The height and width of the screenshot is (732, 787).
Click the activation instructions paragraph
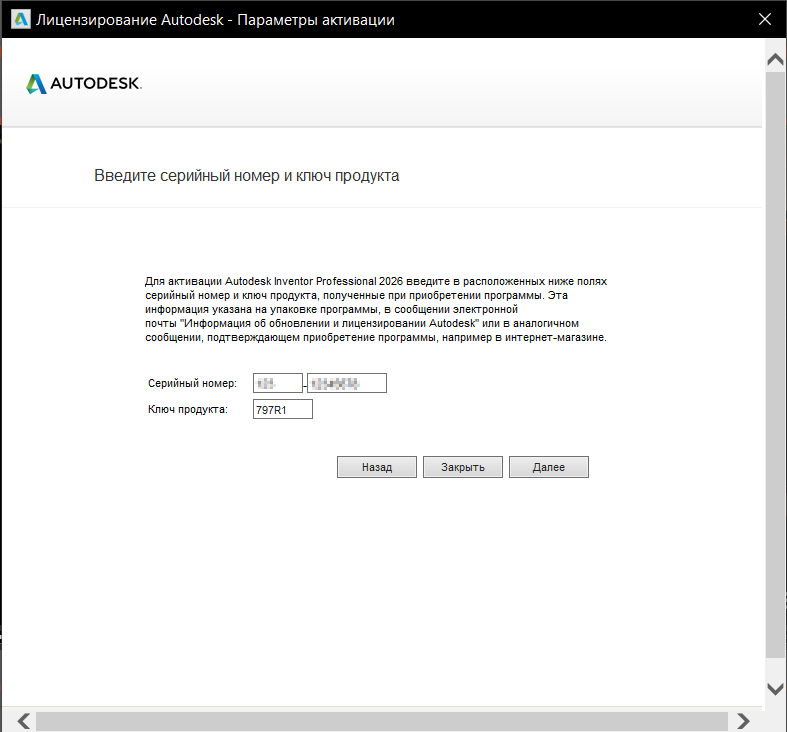(375, 310)
